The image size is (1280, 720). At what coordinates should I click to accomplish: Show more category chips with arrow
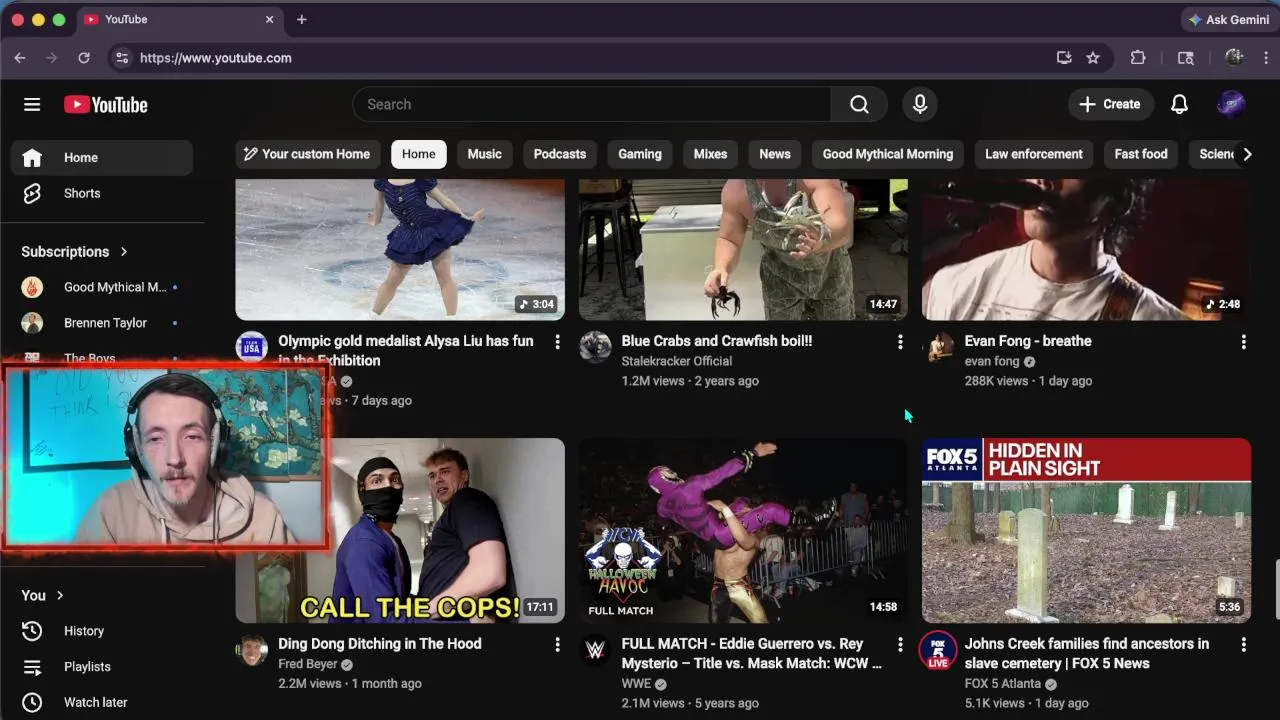click(1246, 154)
